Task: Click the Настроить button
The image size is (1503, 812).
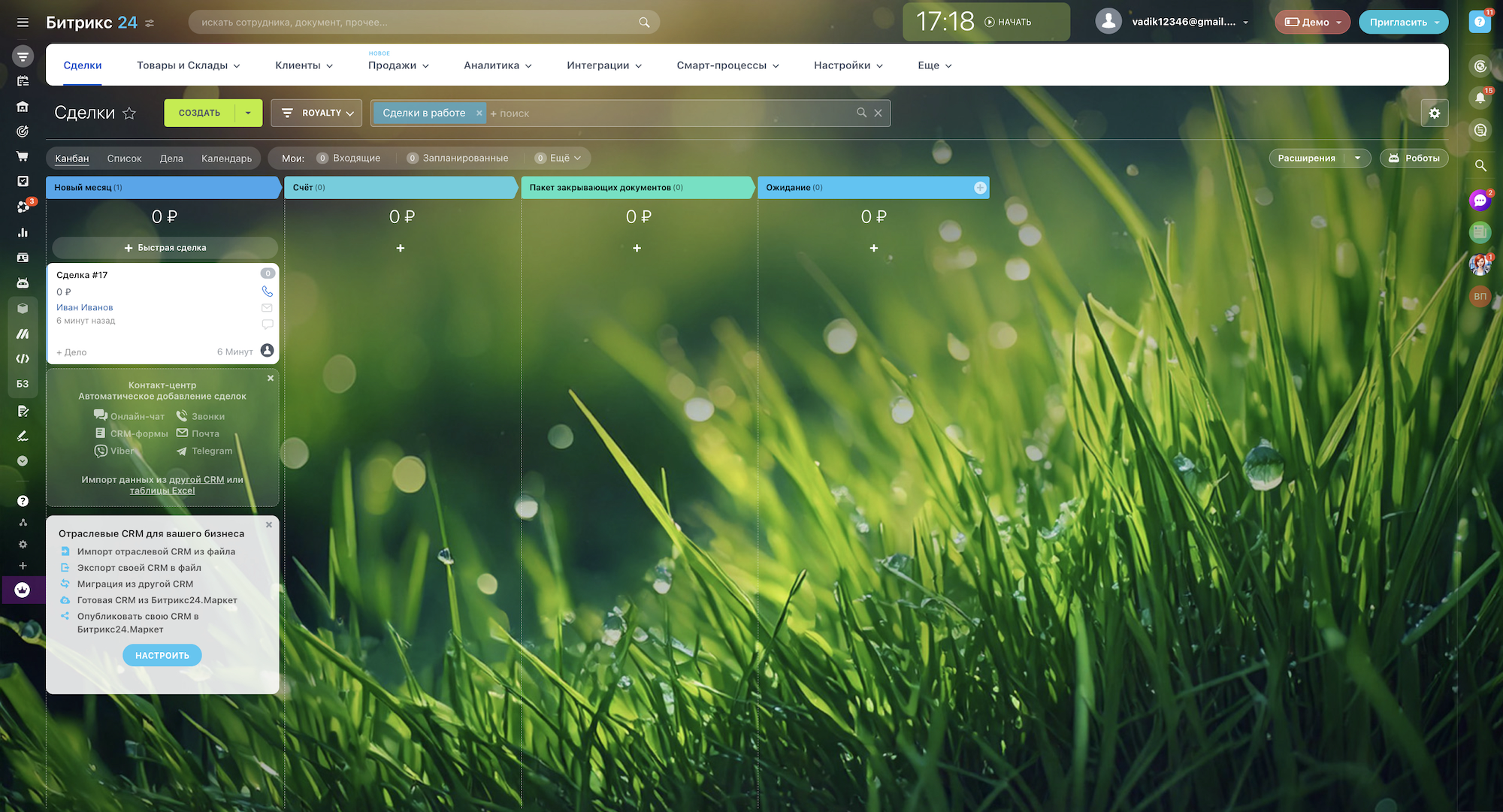Action: click(x=162, y=656)
